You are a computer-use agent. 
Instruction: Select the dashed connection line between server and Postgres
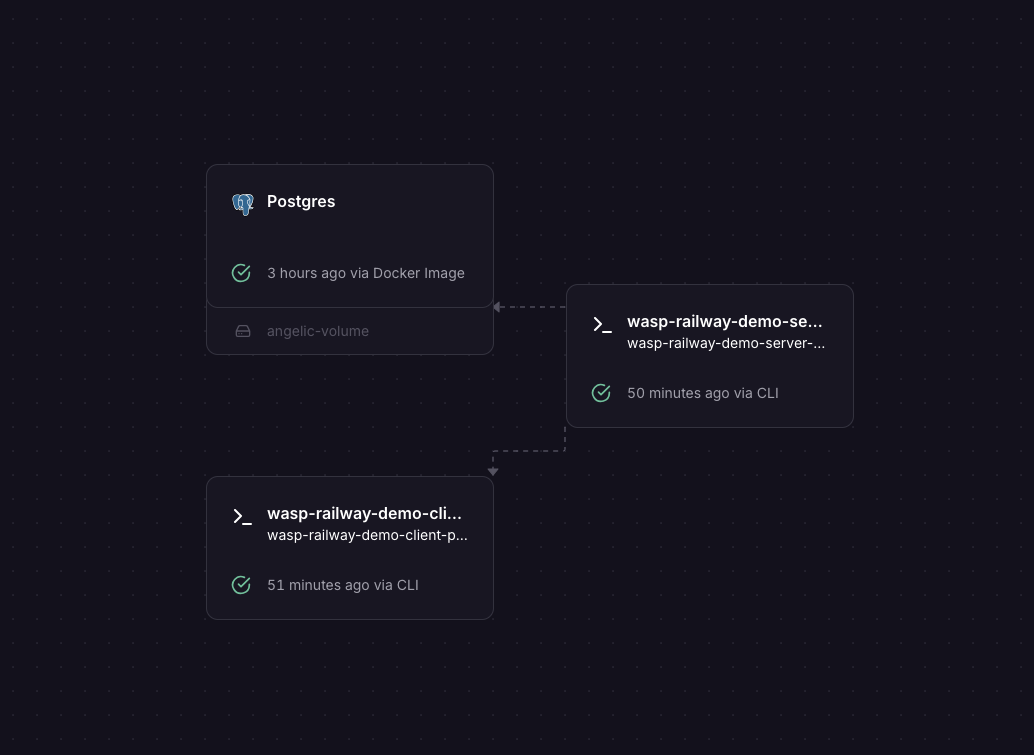535,307
